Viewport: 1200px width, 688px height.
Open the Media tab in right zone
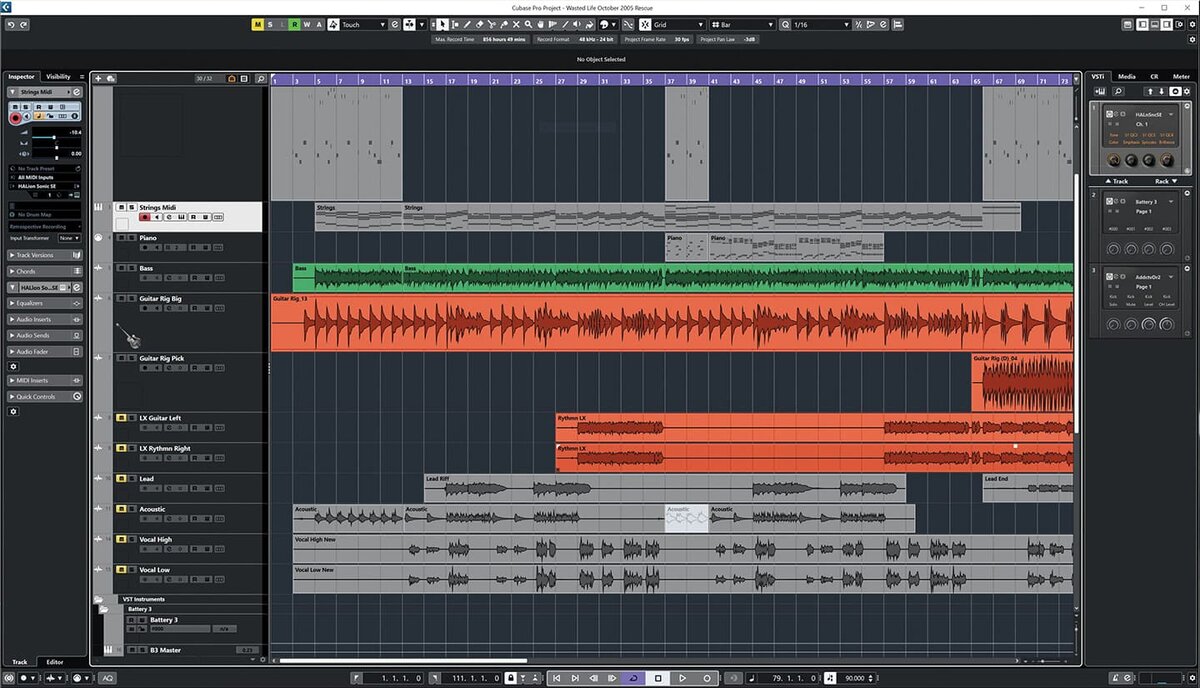tap(1127, 76)
